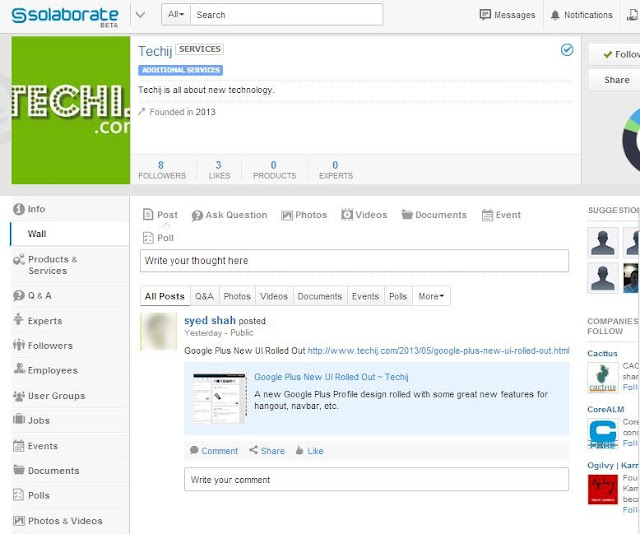Open Followers in the sidebar

(70, 345)
